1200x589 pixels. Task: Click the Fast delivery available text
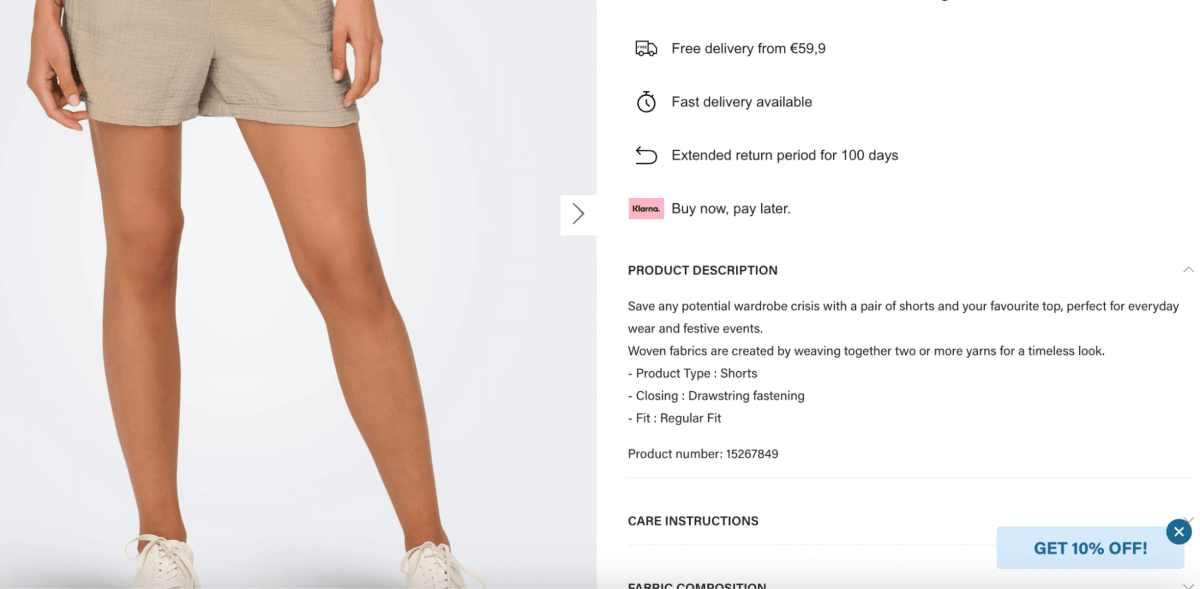coord(741,102)
